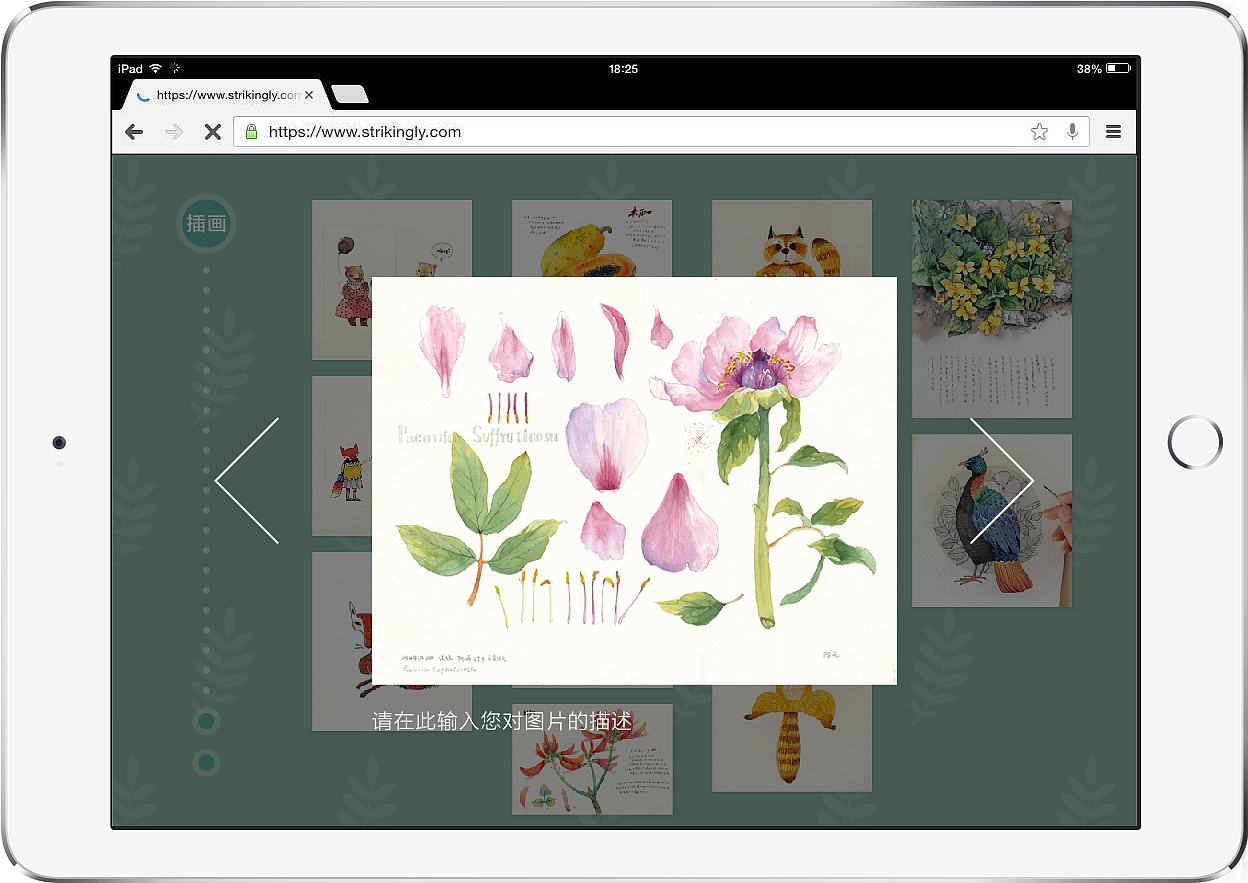
Task: Click the peony botanical illustration in lightbox
Action: click(x=634, y=481)
